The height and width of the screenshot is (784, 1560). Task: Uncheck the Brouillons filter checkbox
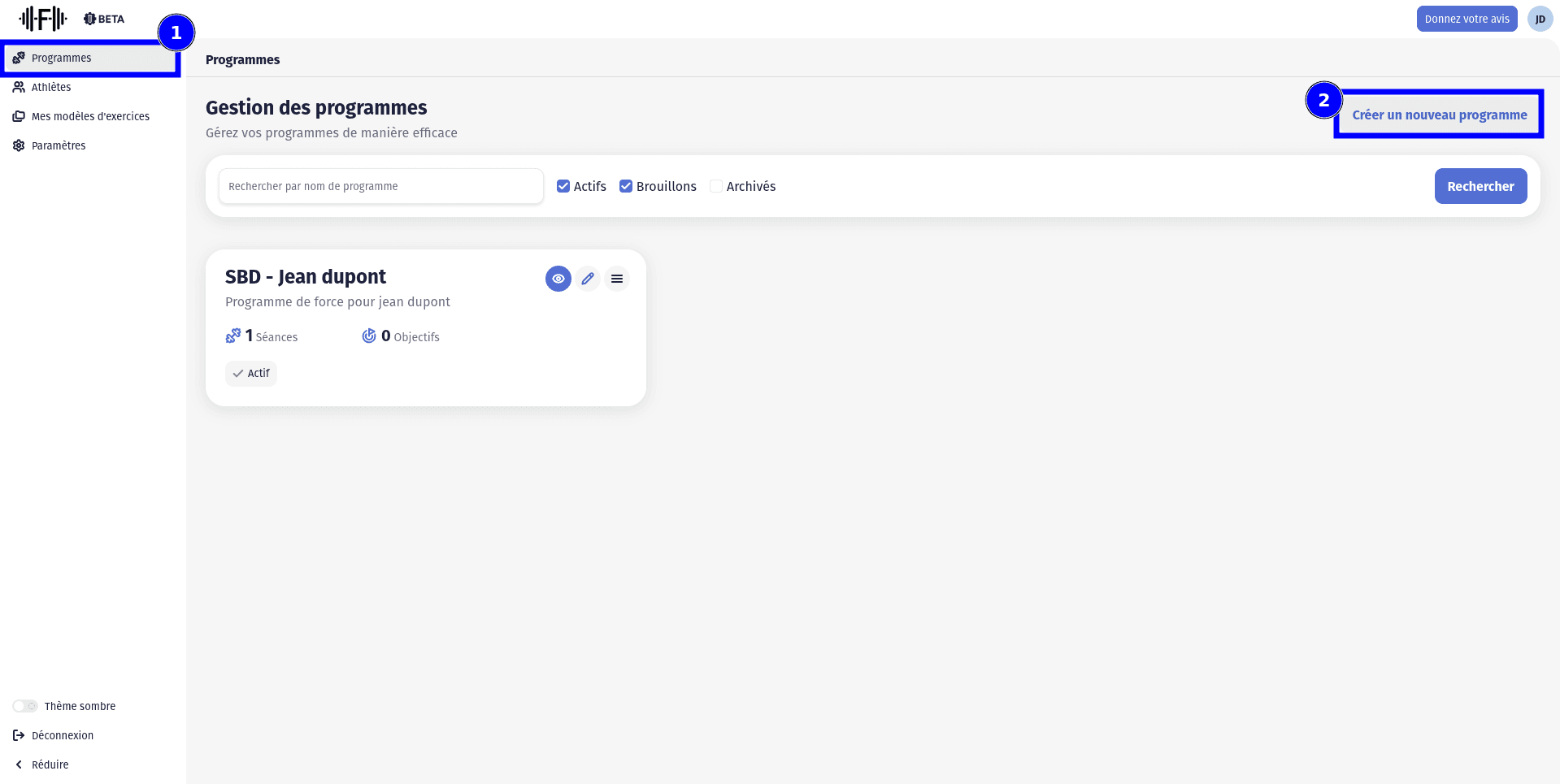click(626, 186)
